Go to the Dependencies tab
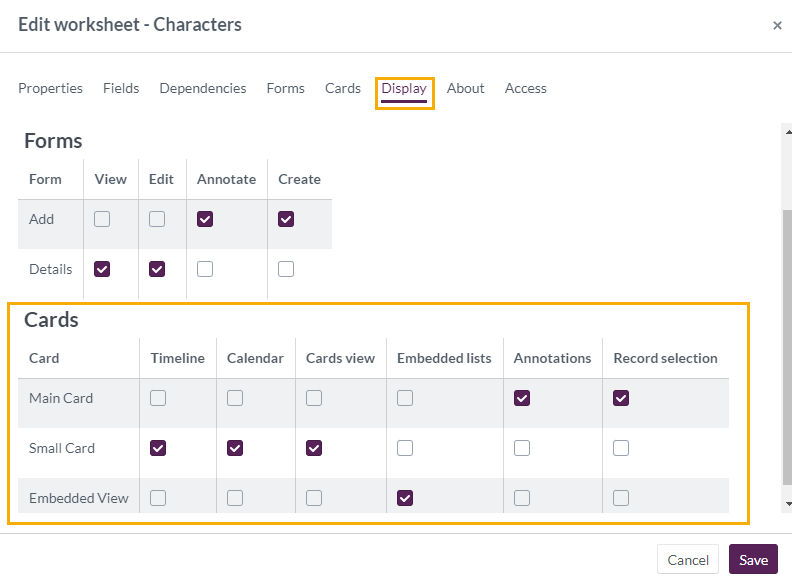The image size is (792, 579). pos(203,88)
